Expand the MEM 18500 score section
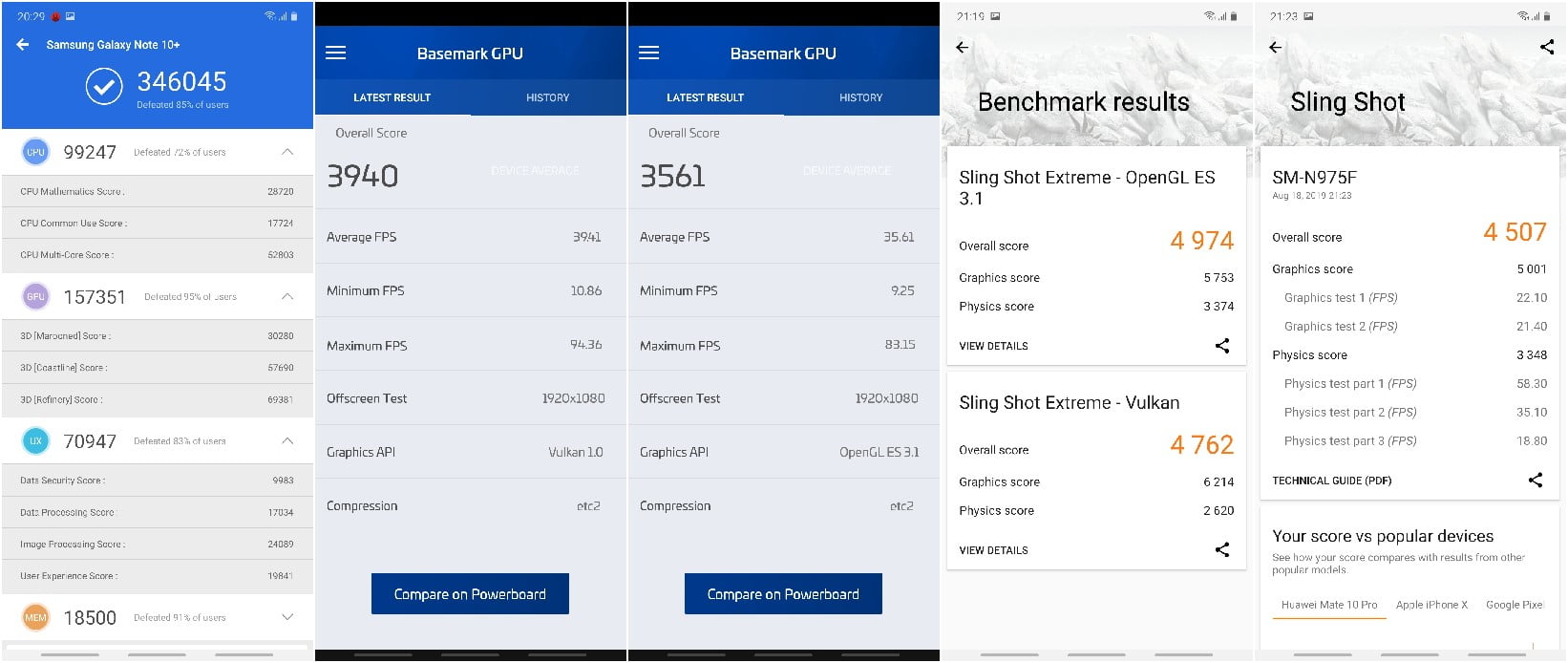Viewport: 1568px width, 663px height. click(287, 617)
